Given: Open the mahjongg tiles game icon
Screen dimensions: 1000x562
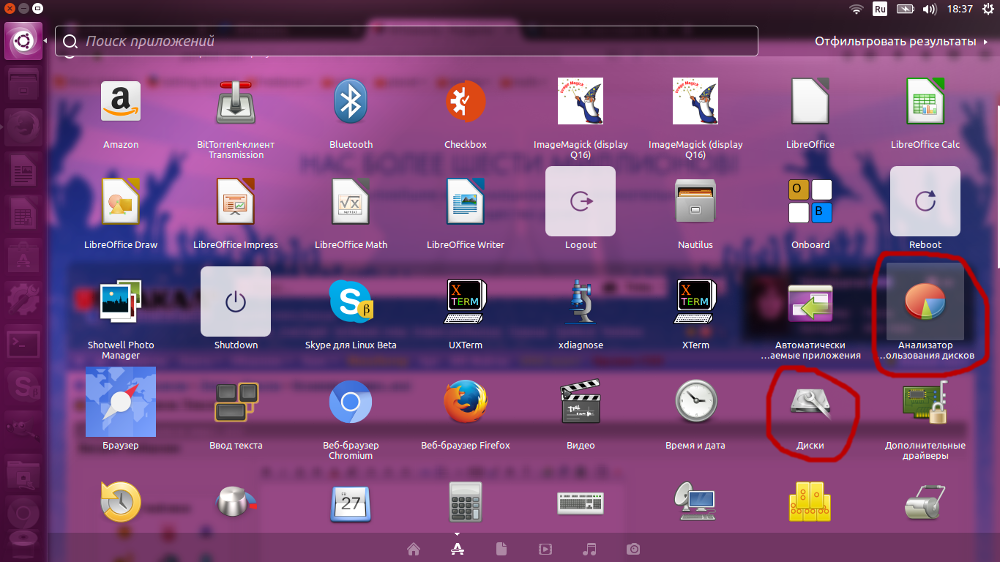Looking at the screenshot, I should pyautogui.click(x=810, y=502).
